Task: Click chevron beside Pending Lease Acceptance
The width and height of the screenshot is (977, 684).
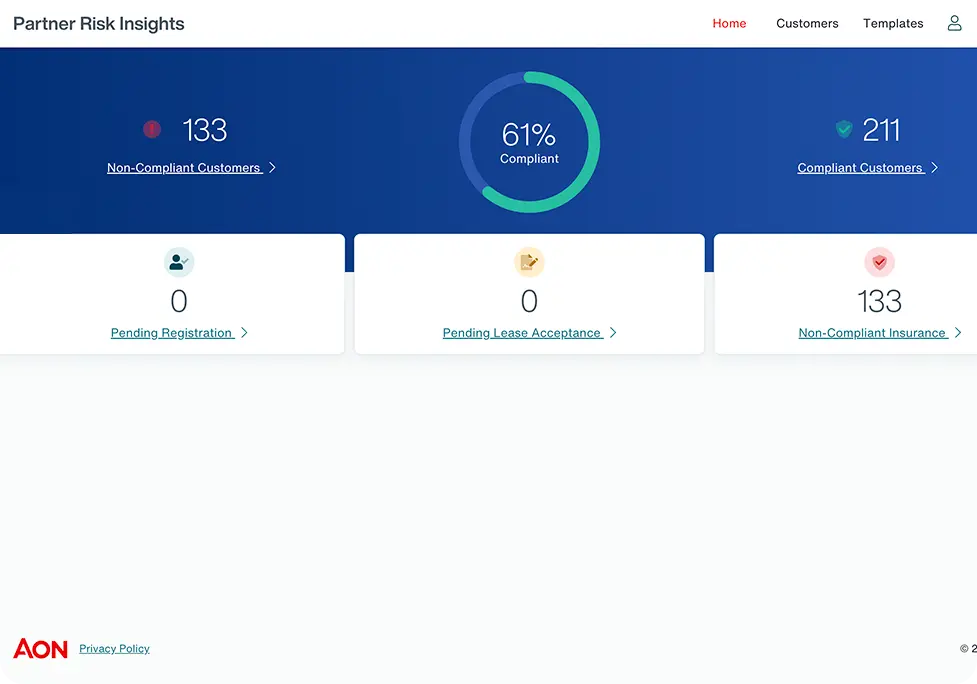Action: 613,333
